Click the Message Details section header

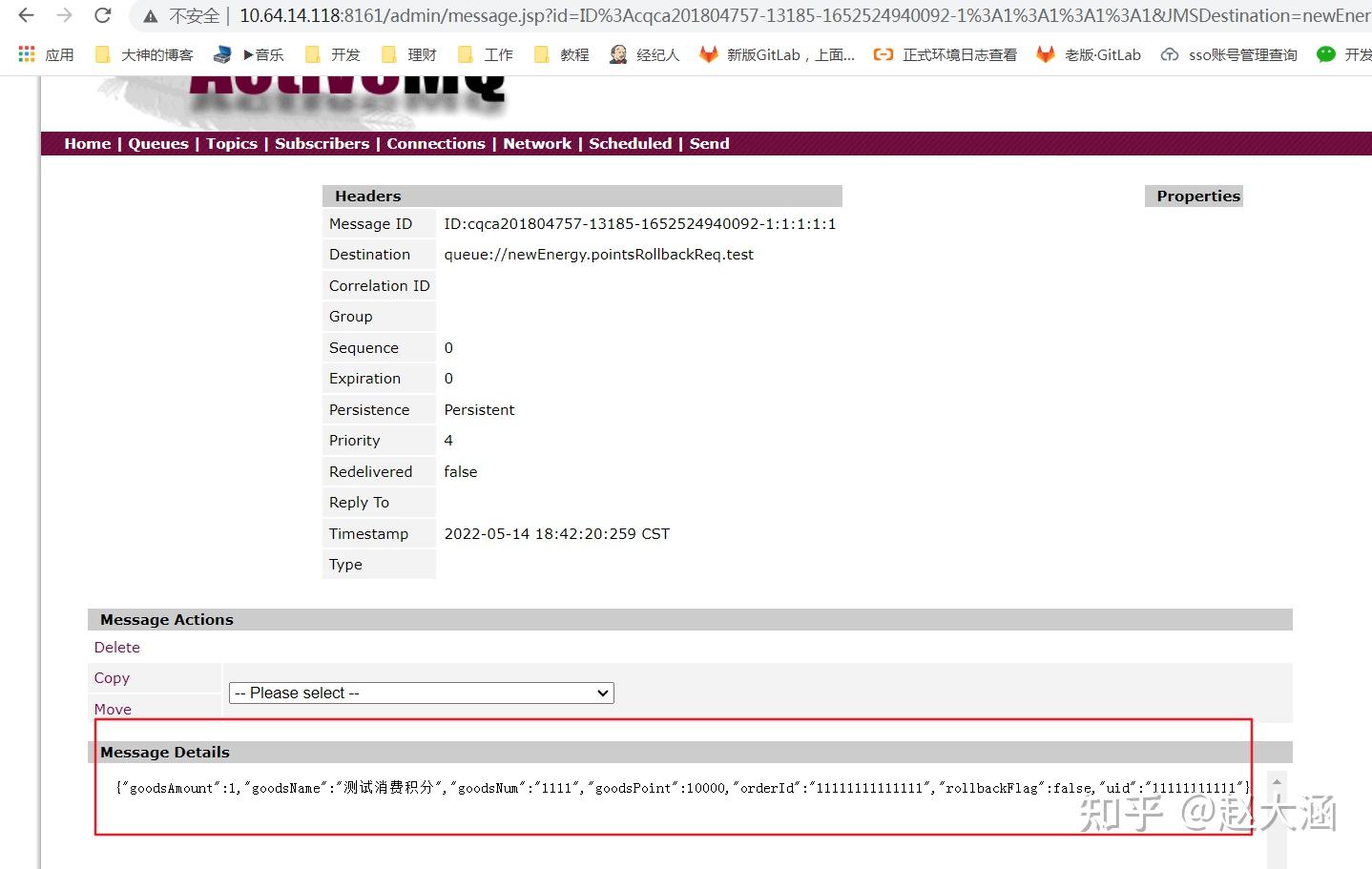tap(690, 752)
